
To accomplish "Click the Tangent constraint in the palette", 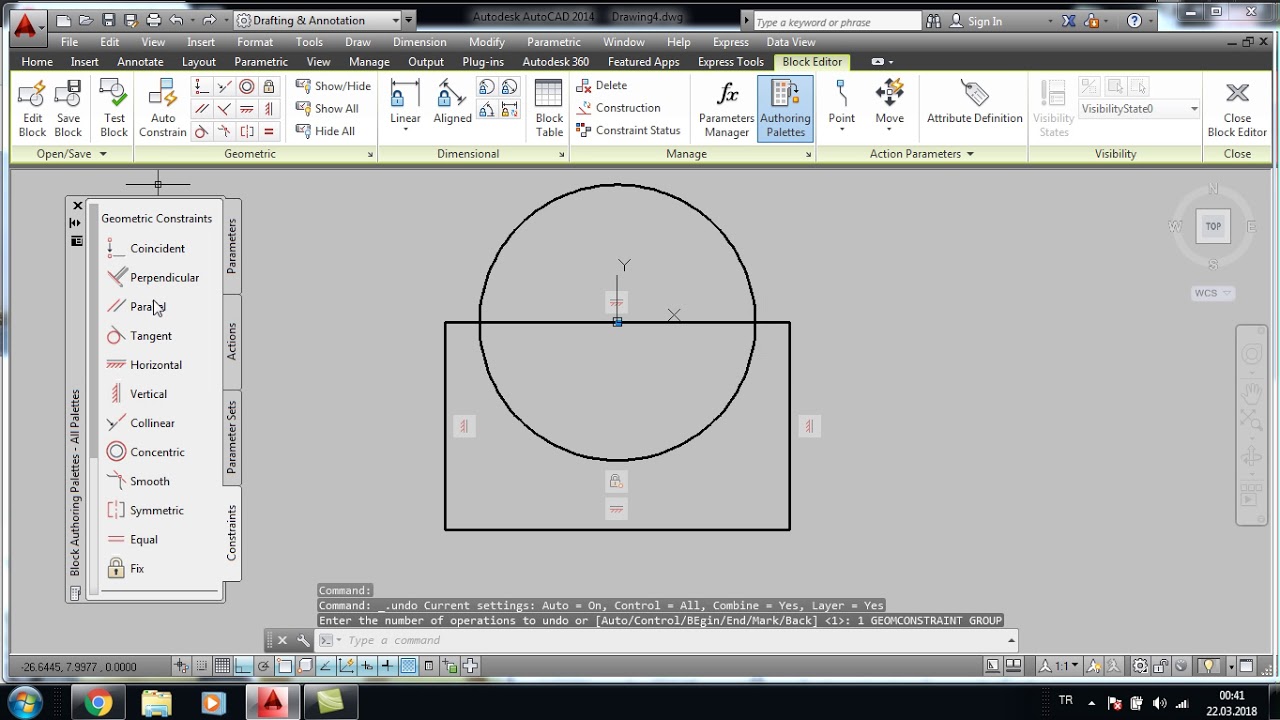I will pyautogui.click(x=139, y=336).
